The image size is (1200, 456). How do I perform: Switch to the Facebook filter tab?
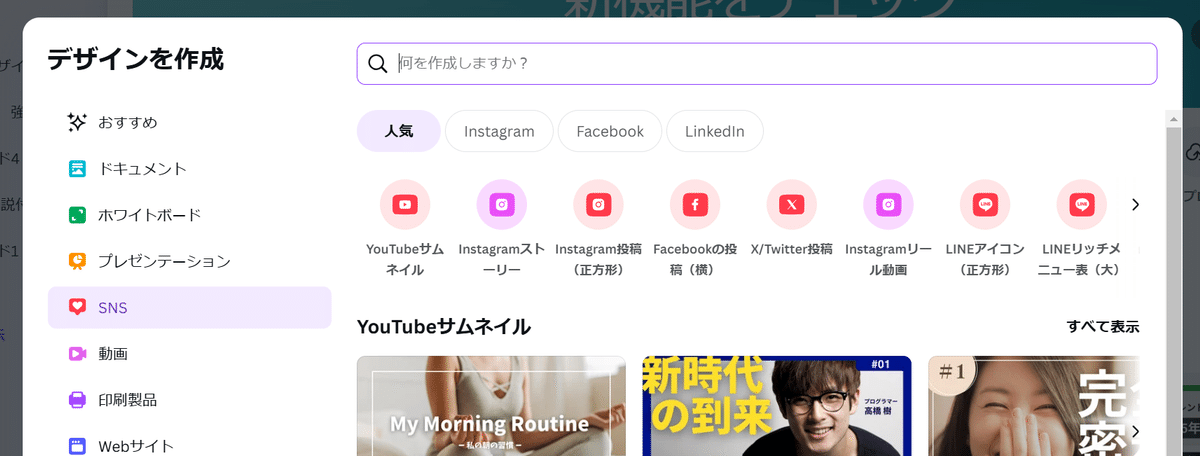(x=610, y=131)
